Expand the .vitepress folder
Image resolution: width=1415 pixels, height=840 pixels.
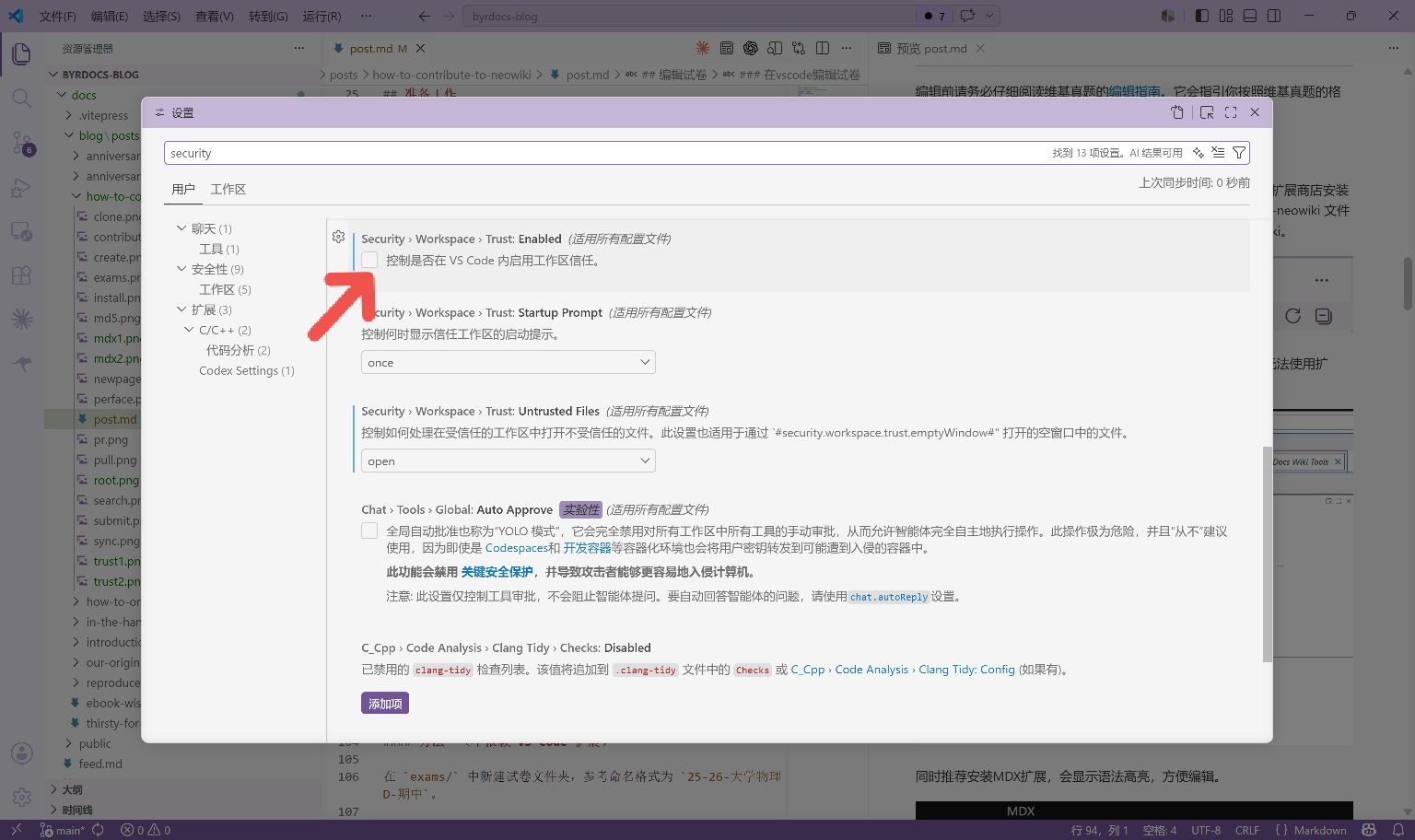coord(69,115)
